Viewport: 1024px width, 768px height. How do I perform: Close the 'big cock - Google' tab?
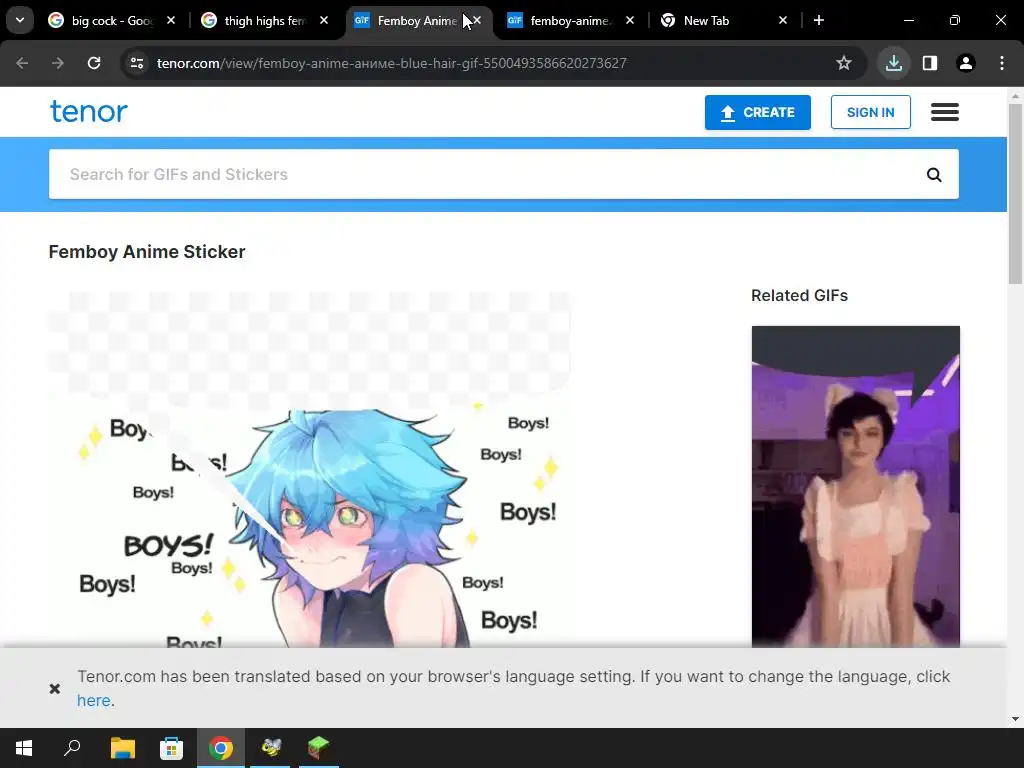(x=171, y=20)
